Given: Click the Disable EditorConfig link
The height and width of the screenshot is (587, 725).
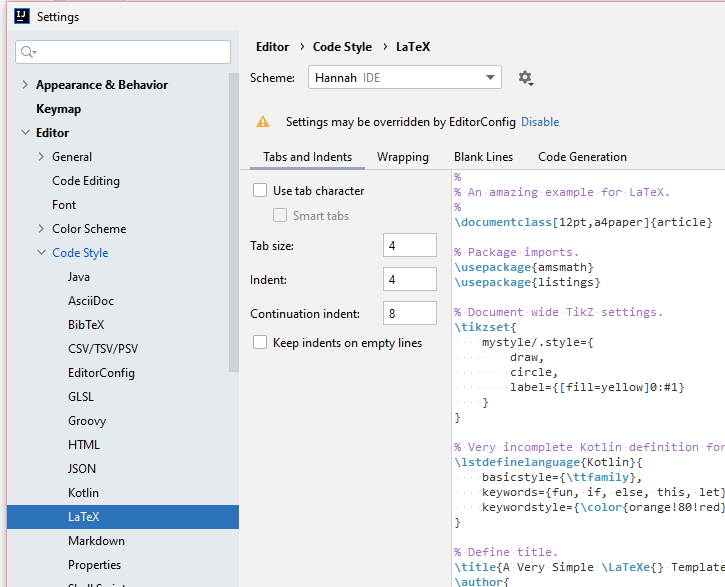Looking at the screenshot, I should point(540,122).
